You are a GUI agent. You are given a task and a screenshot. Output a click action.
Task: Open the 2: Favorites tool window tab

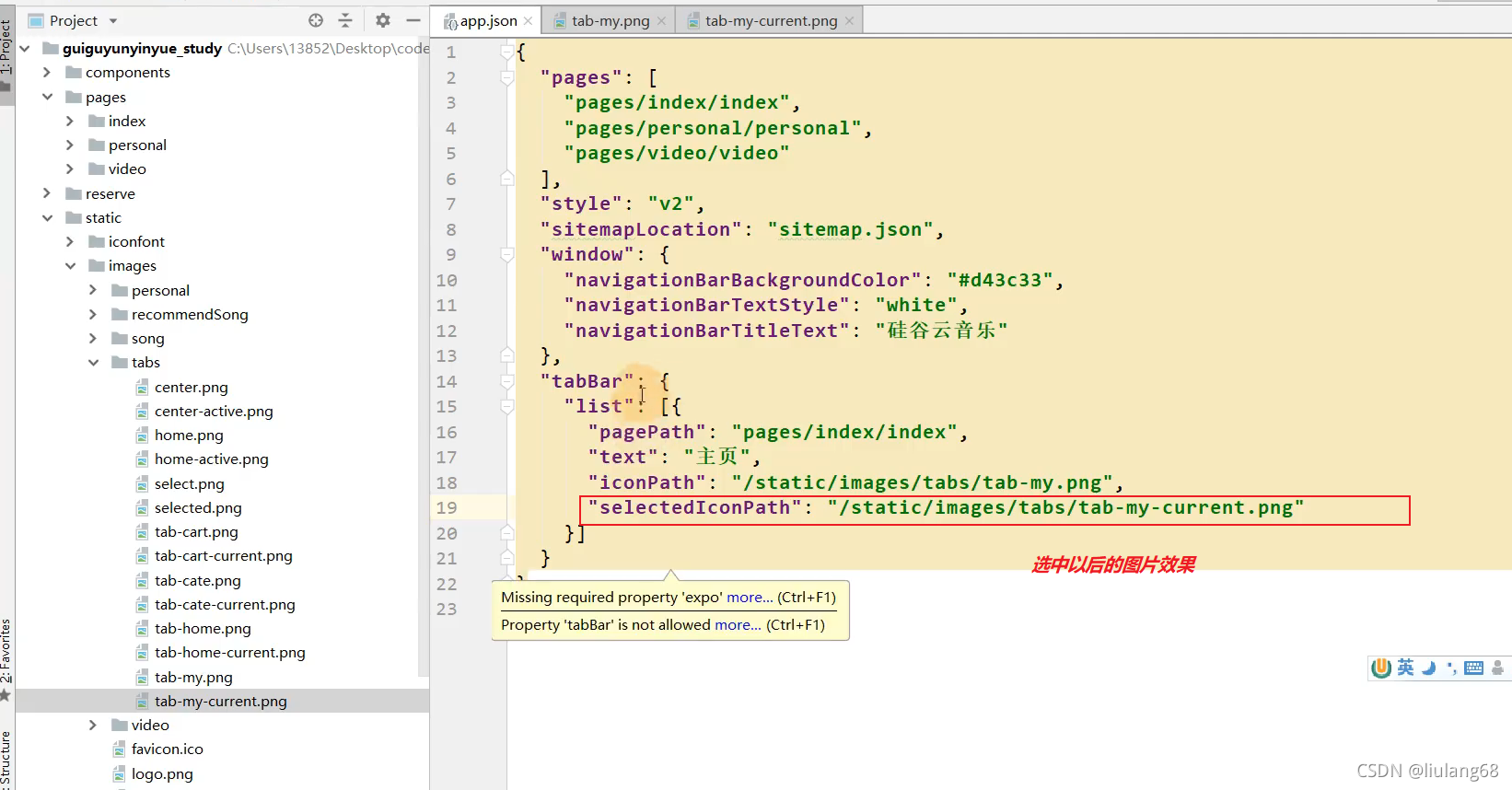coord(6,658)
